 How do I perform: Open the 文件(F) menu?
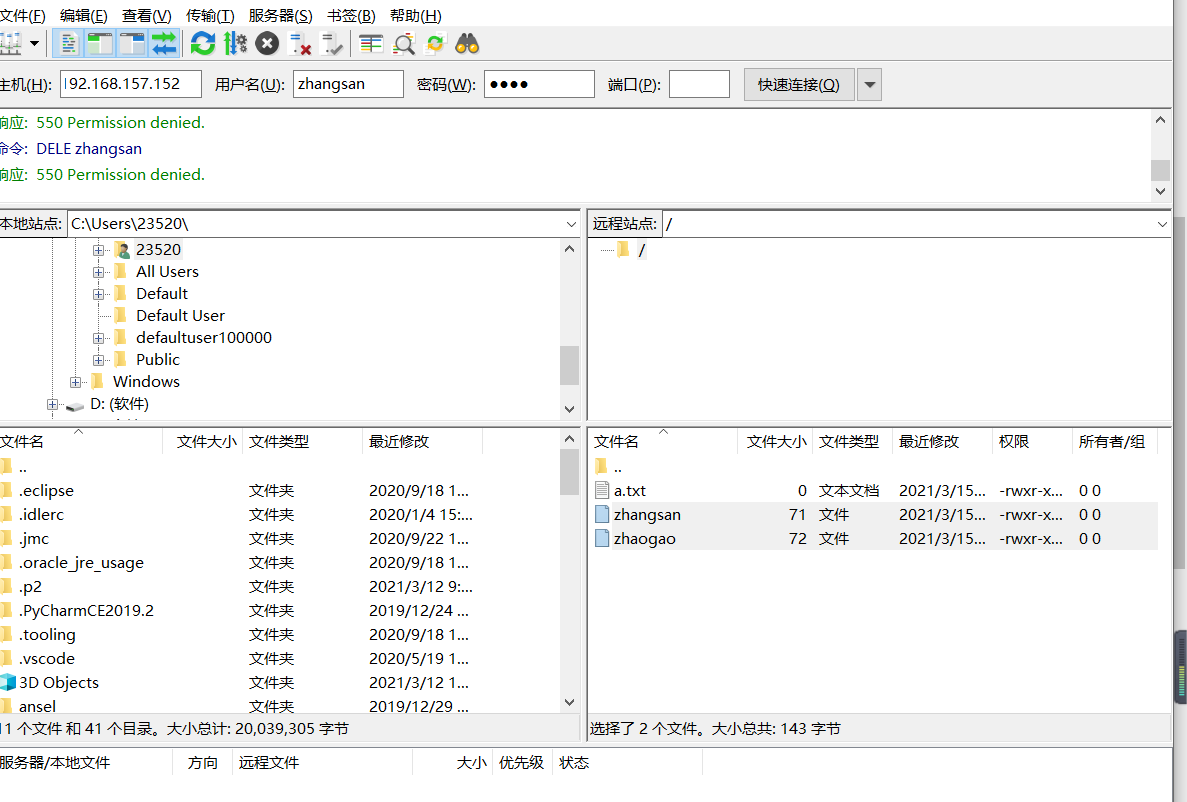tap(23, 16)
